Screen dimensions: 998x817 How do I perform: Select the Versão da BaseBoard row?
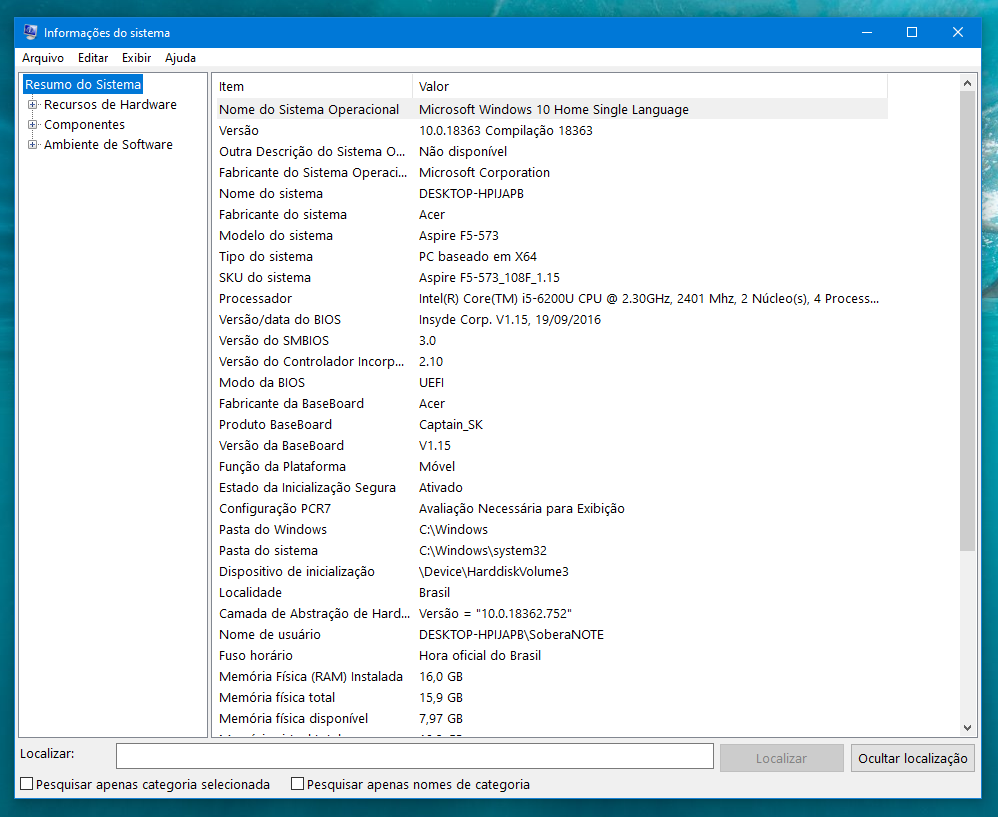552,445
